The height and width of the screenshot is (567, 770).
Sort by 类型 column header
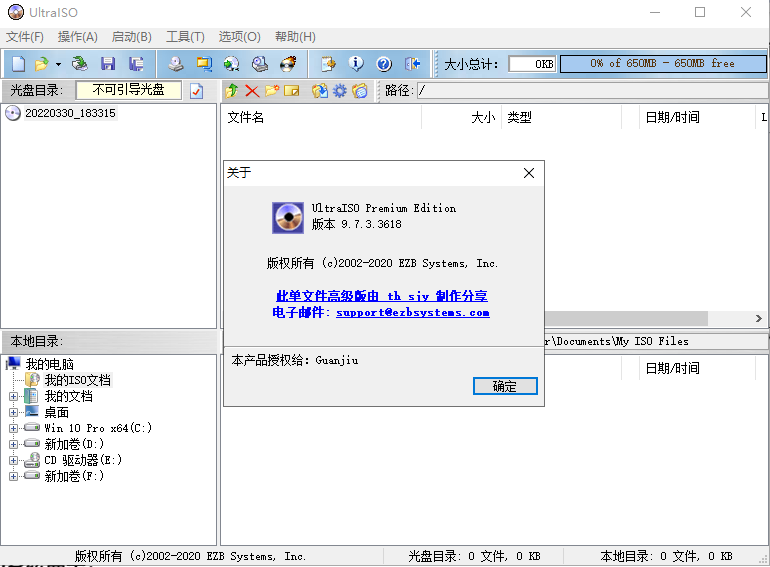tap(561, 117)
